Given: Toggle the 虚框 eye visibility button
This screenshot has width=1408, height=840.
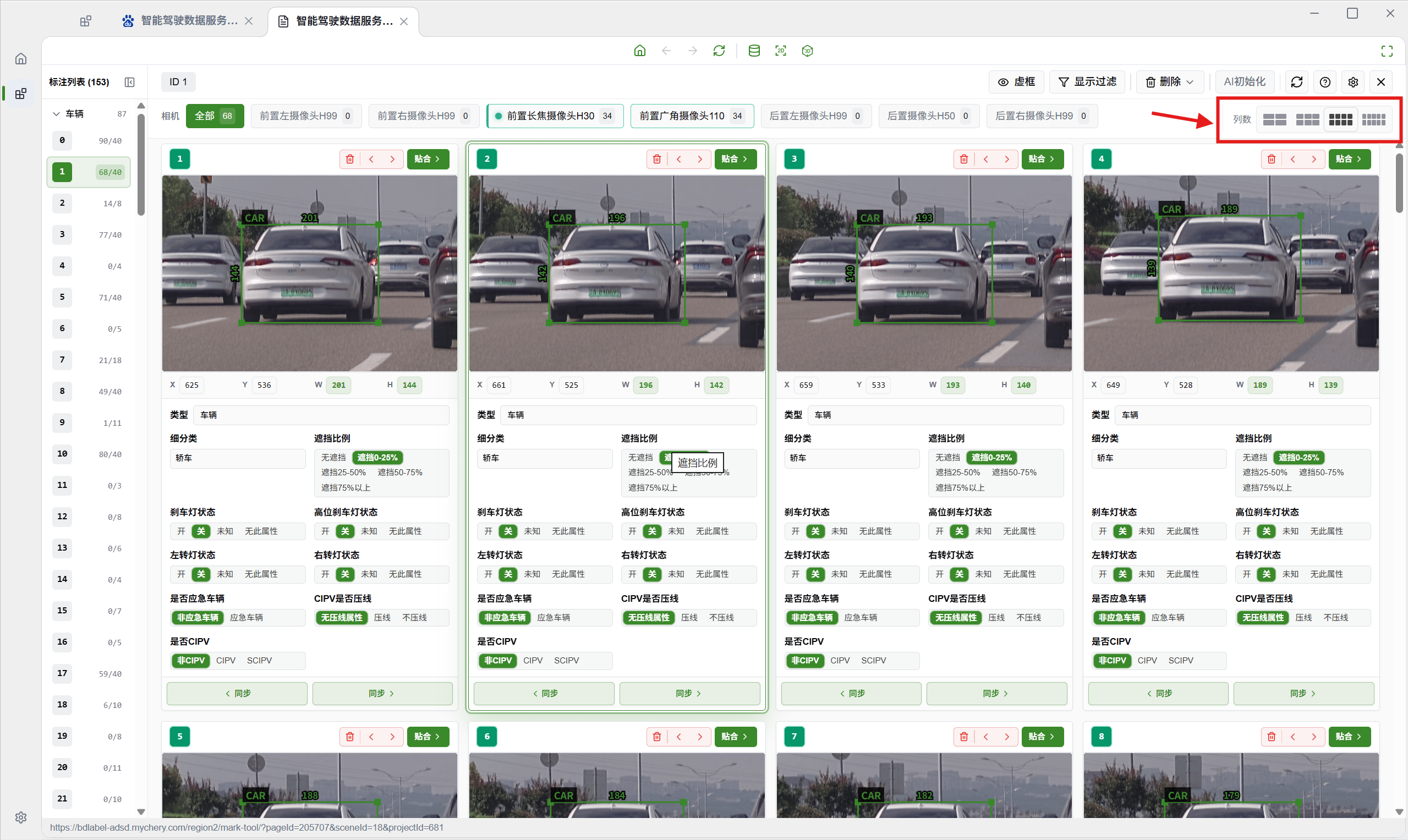Looking at the screenshot, I should click(x=1018, y=82).
